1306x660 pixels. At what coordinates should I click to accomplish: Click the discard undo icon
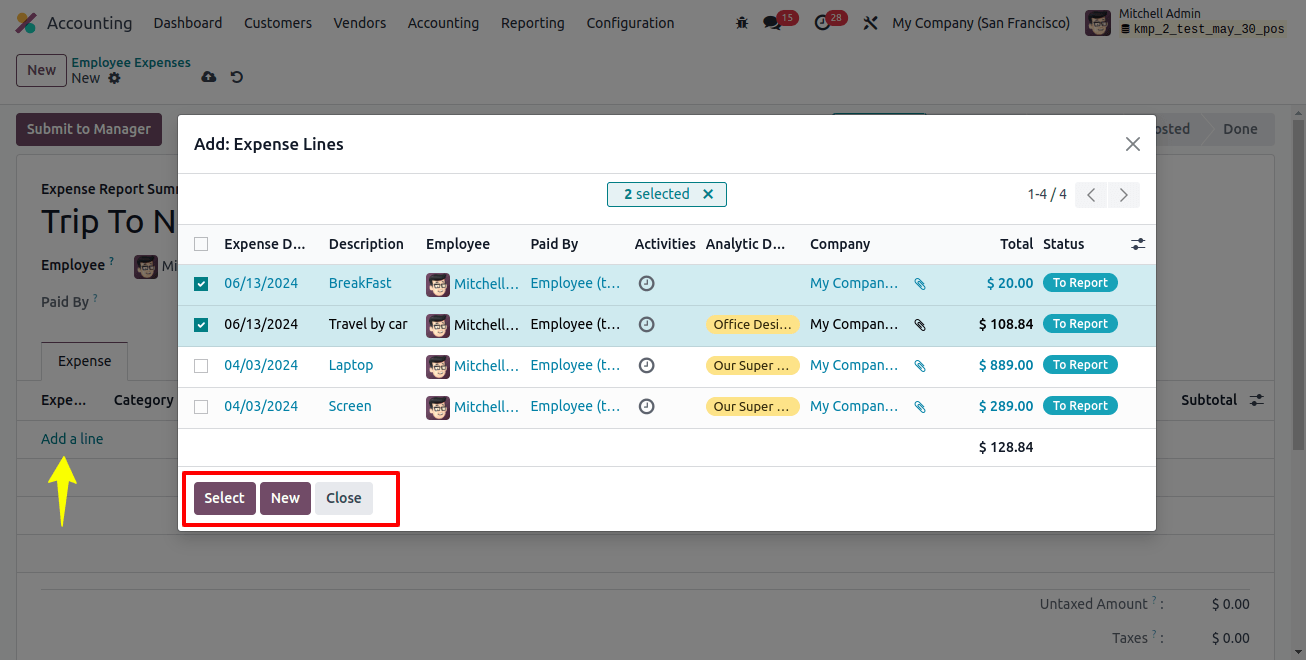pos(237,77)
